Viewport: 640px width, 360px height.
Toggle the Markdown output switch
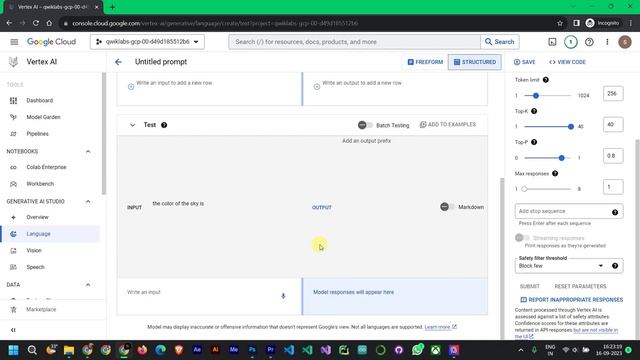[x=448, y=207]
